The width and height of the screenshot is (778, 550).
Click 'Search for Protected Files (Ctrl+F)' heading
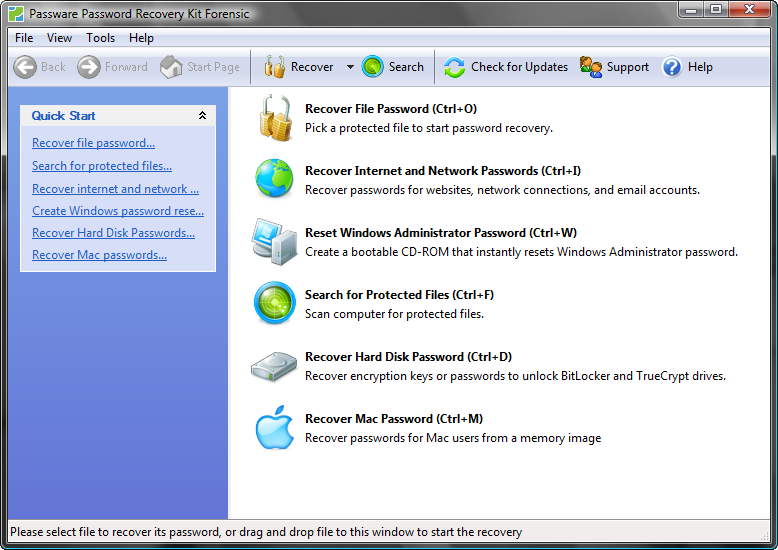point(399,295)
